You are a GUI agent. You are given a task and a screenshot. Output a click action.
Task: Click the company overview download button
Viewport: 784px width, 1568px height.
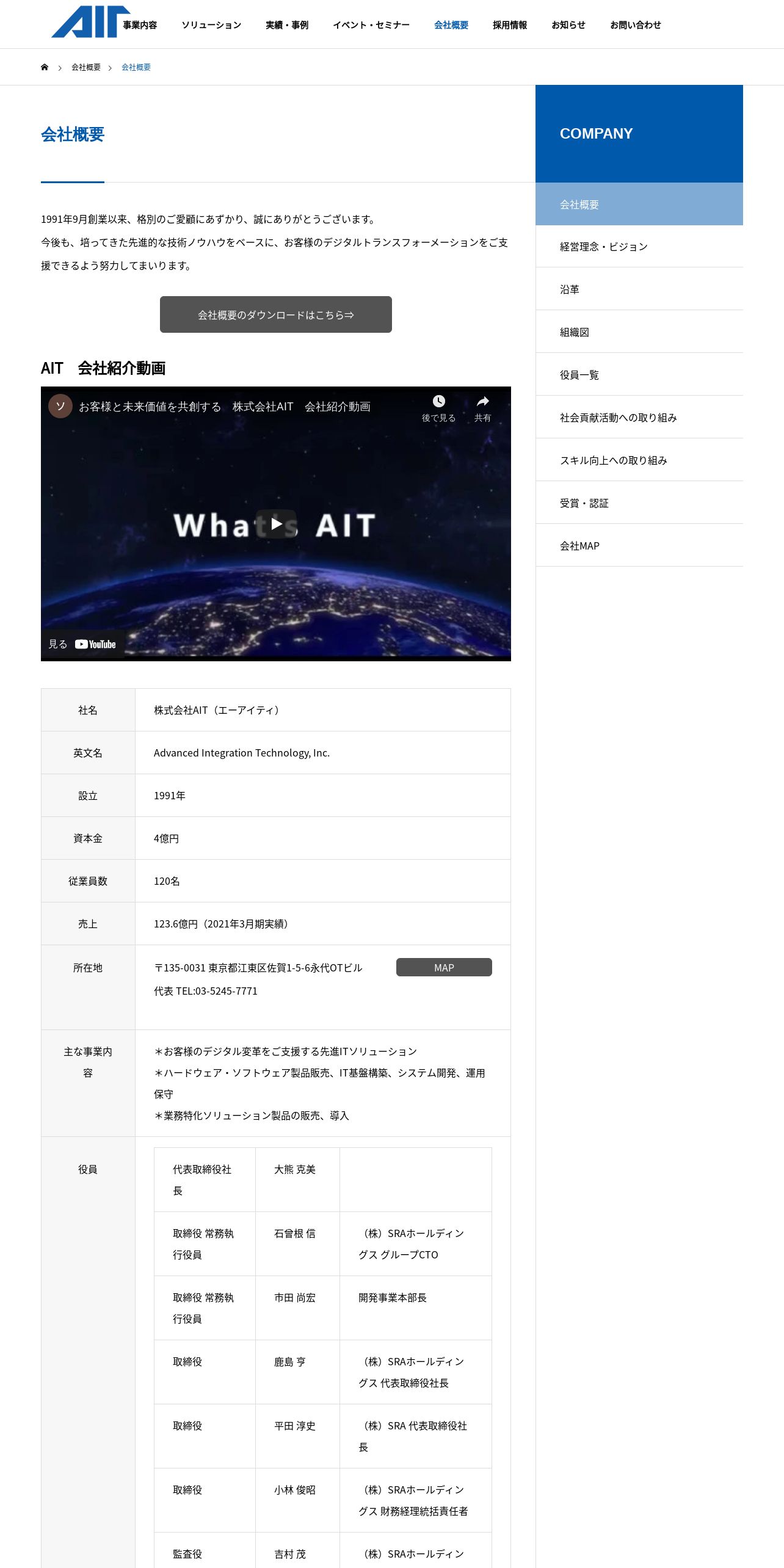click(x=276, y=314)
